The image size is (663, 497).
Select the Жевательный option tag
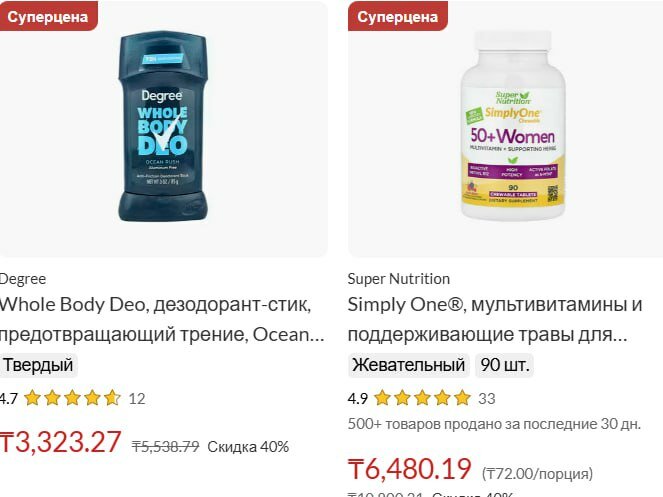coord(408,365)
